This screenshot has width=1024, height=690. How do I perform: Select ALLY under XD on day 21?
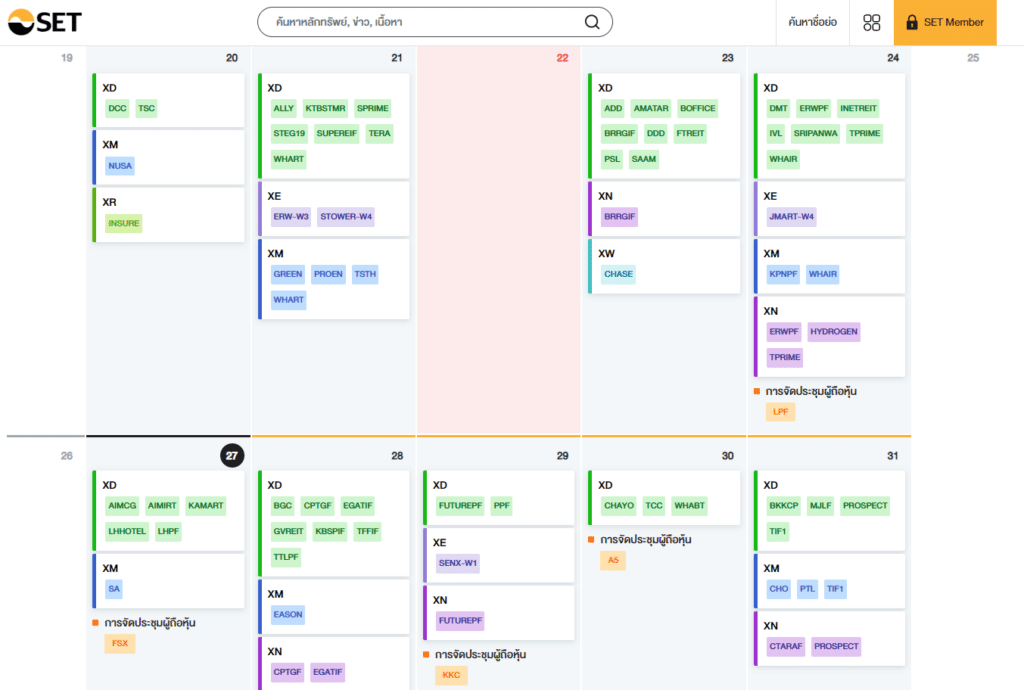[x=283, y=108]
